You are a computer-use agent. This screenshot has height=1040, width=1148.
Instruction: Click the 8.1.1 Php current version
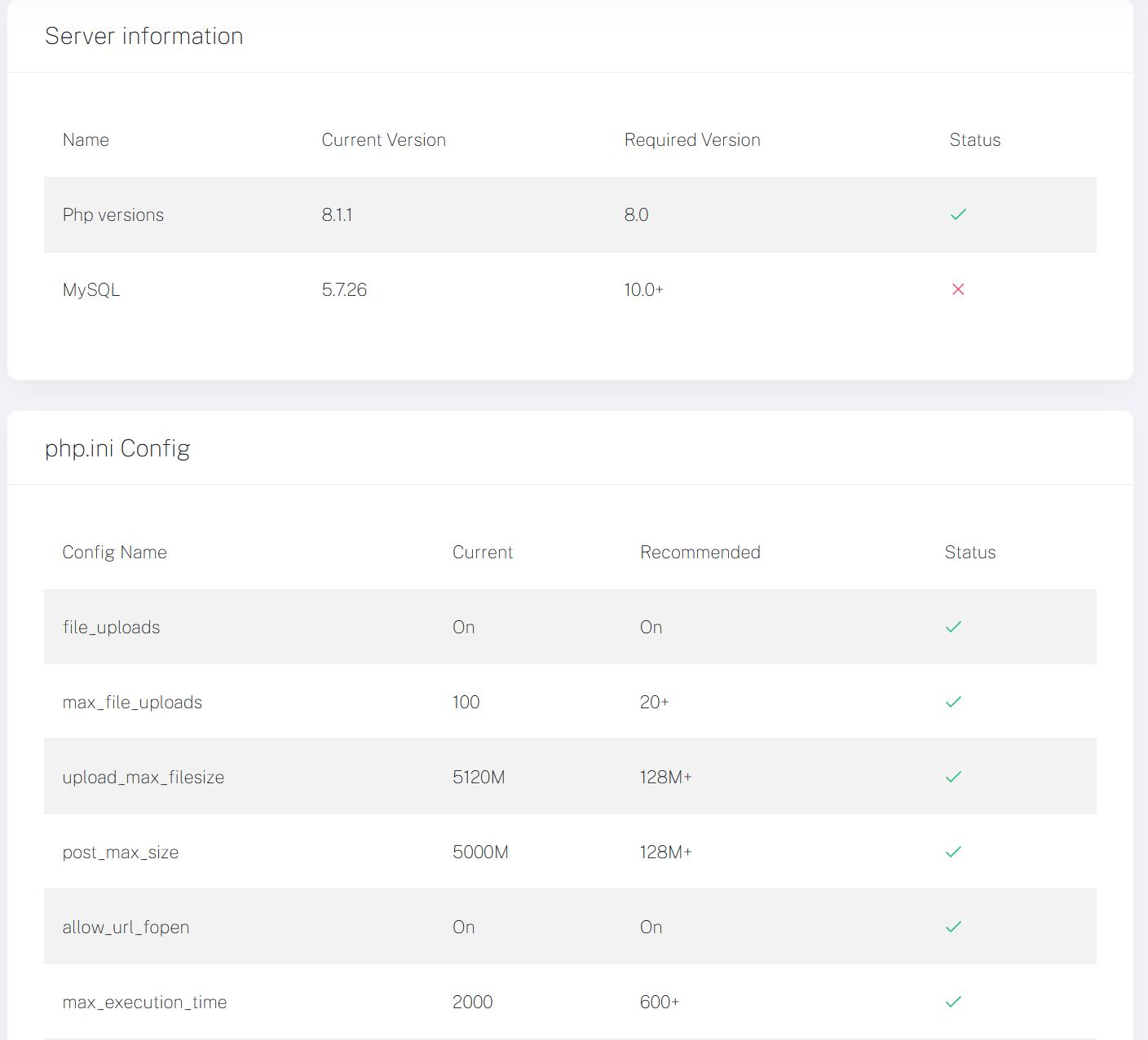click(337, 215)
